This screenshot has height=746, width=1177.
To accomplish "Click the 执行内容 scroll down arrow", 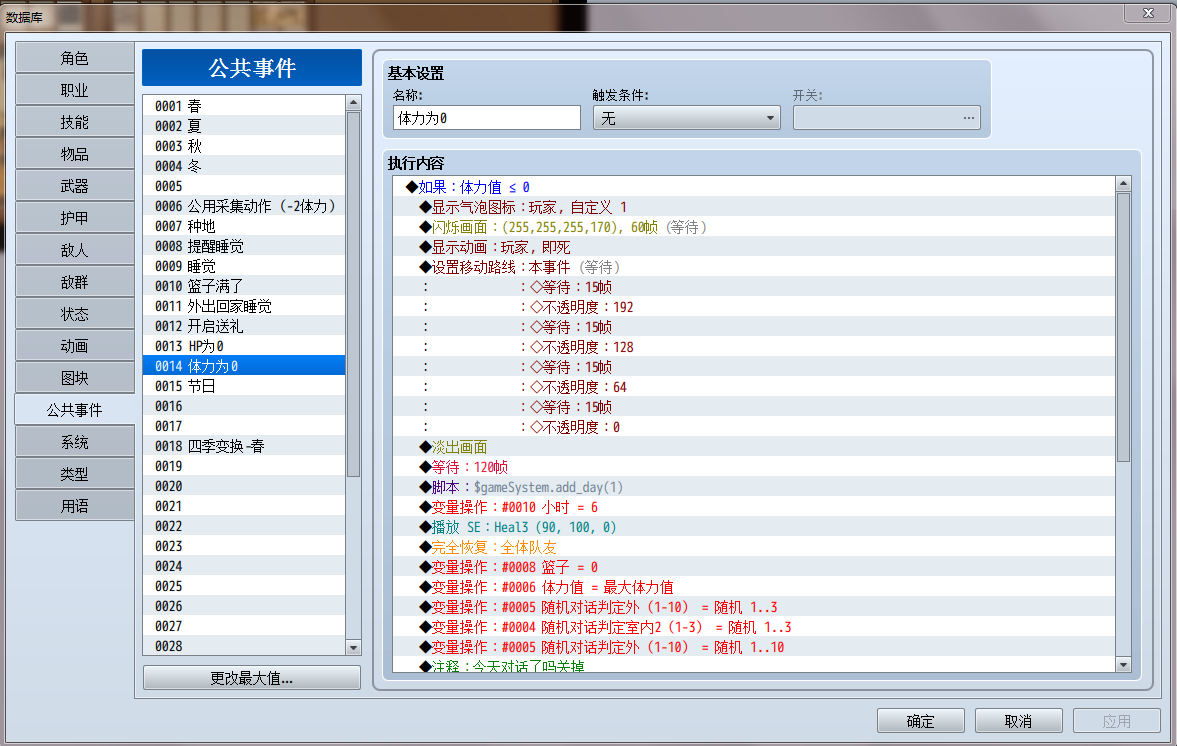I will (1123, 664).
